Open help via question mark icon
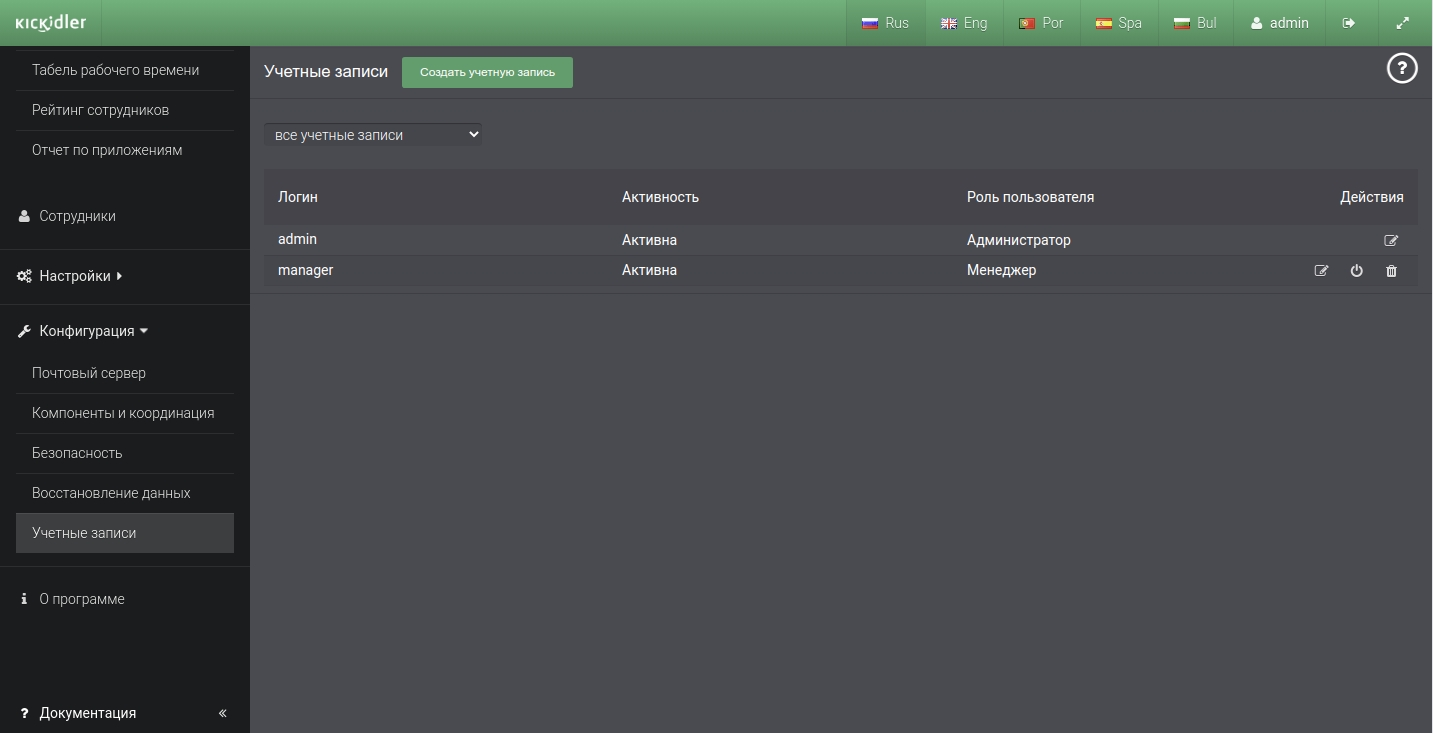1433x733 pixels. tap(1402, 68)
